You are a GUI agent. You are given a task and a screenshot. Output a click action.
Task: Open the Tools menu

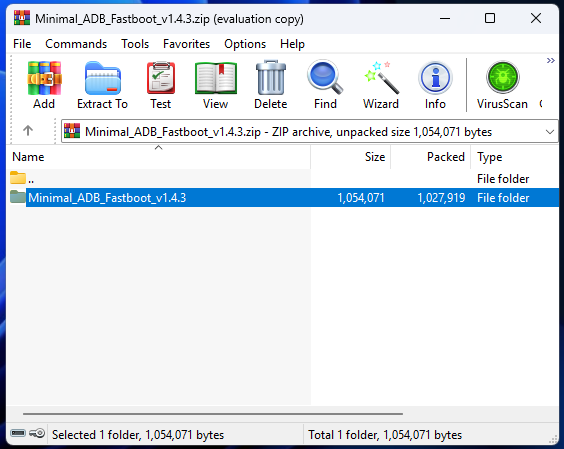135,44
